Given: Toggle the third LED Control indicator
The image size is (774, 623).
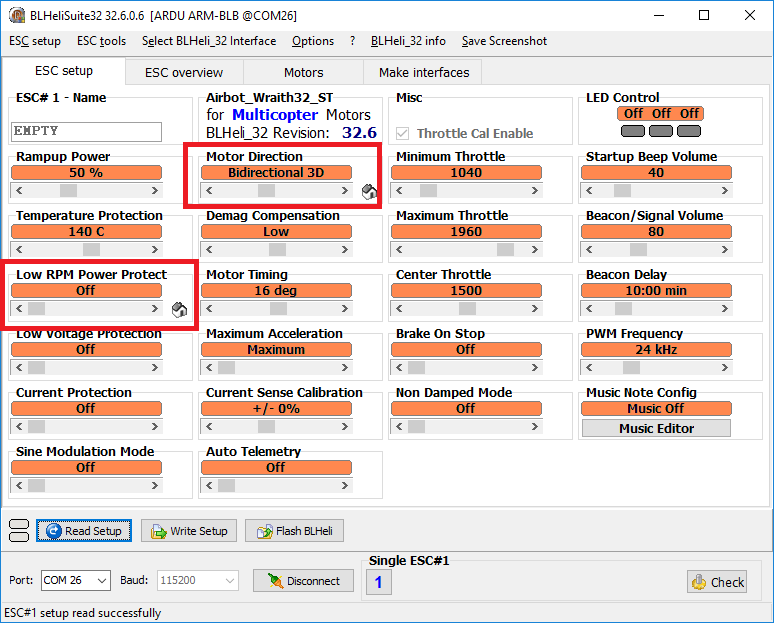Looking at the screenshot, I should tap(689, 131).
